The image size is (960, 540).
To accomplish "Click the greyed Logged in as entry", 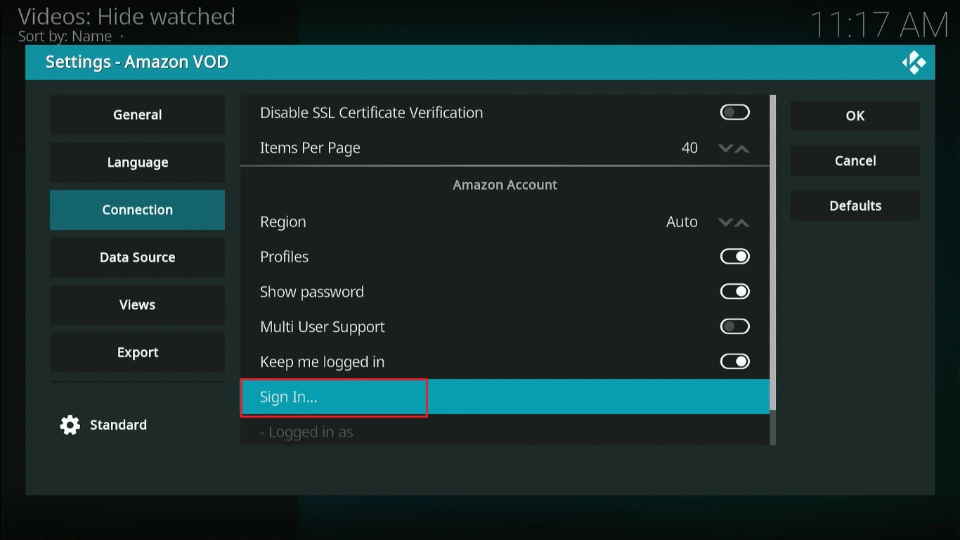I will (x=306, y=432).
